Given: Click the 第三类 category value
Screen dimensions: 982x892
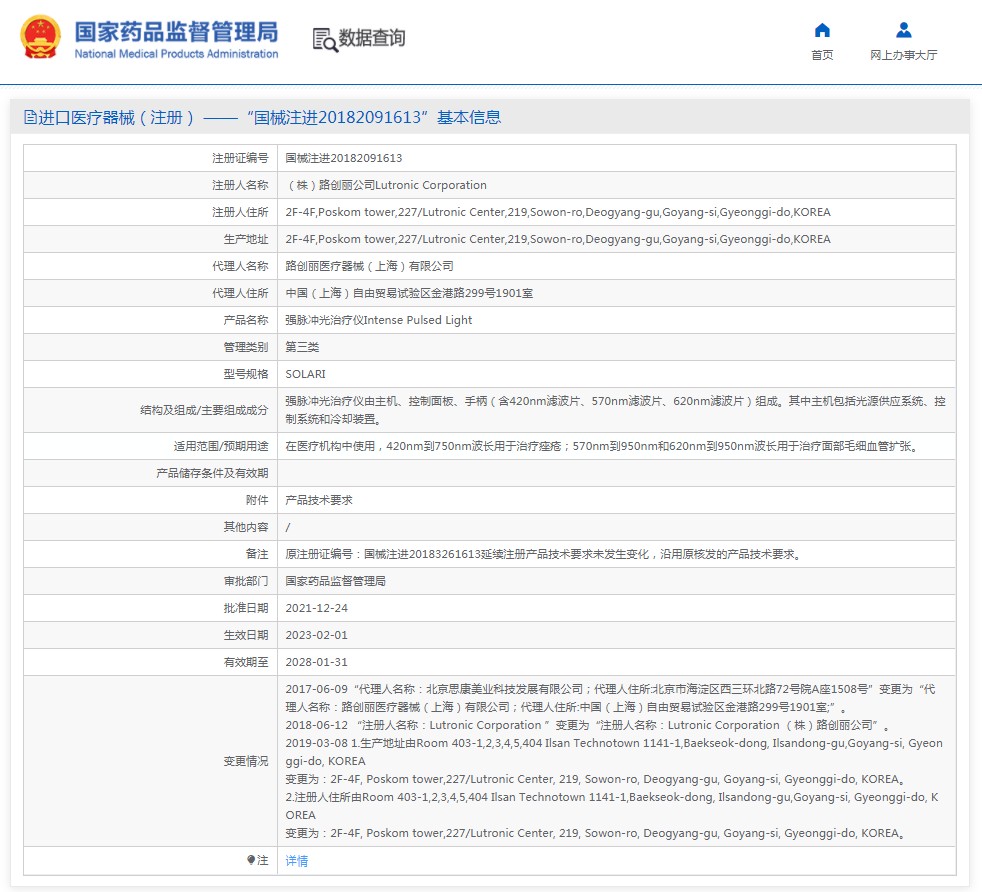Looking at the screenshot, I should (x=302, y=346).
